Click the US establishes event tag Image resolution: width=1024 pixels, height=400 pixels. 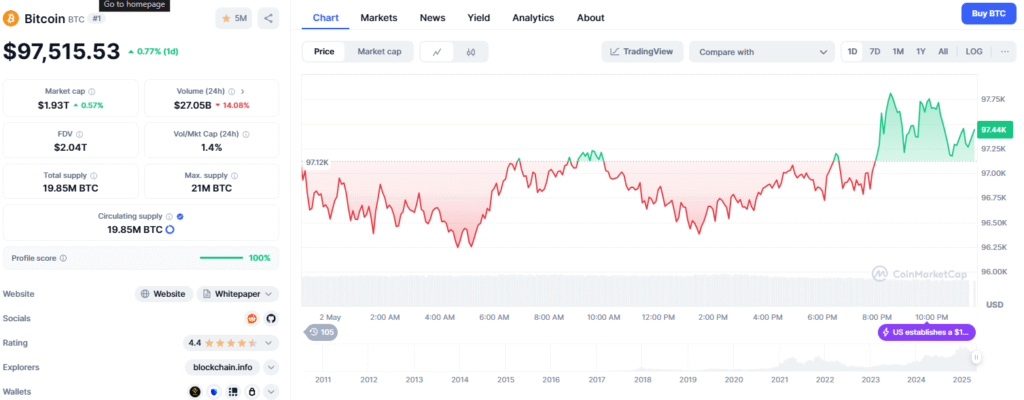pyautogui.click(x=927, y=332)
